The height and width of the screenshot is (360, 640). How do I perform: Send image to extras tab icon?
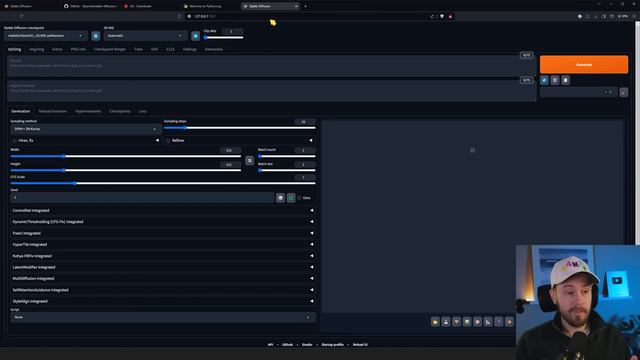point(488,322)
